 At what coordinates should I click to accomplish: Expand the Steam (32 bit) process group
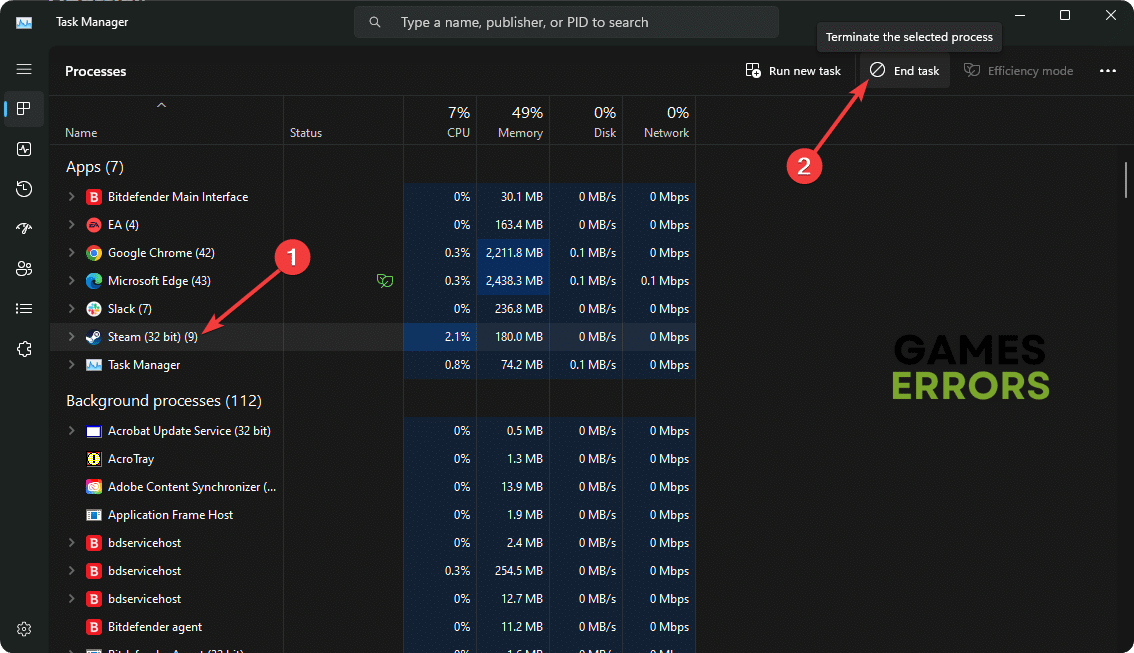[x=71, y=337]
